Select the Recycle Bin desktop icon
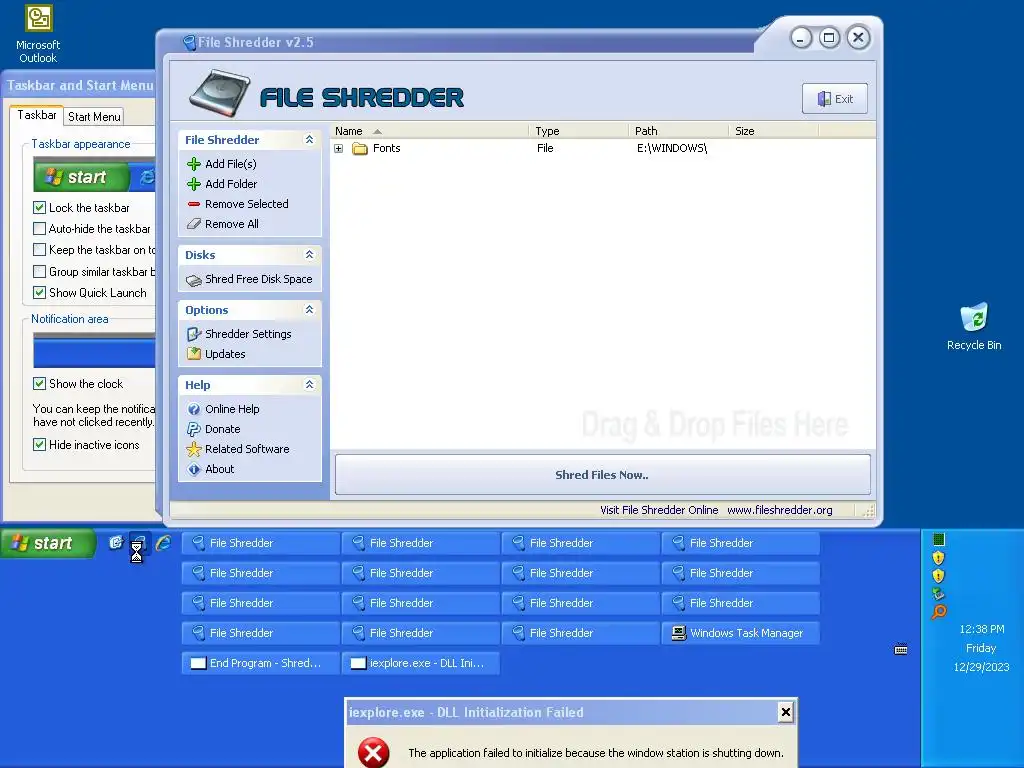Screen dimensions: 1024x768 point(974,327)
